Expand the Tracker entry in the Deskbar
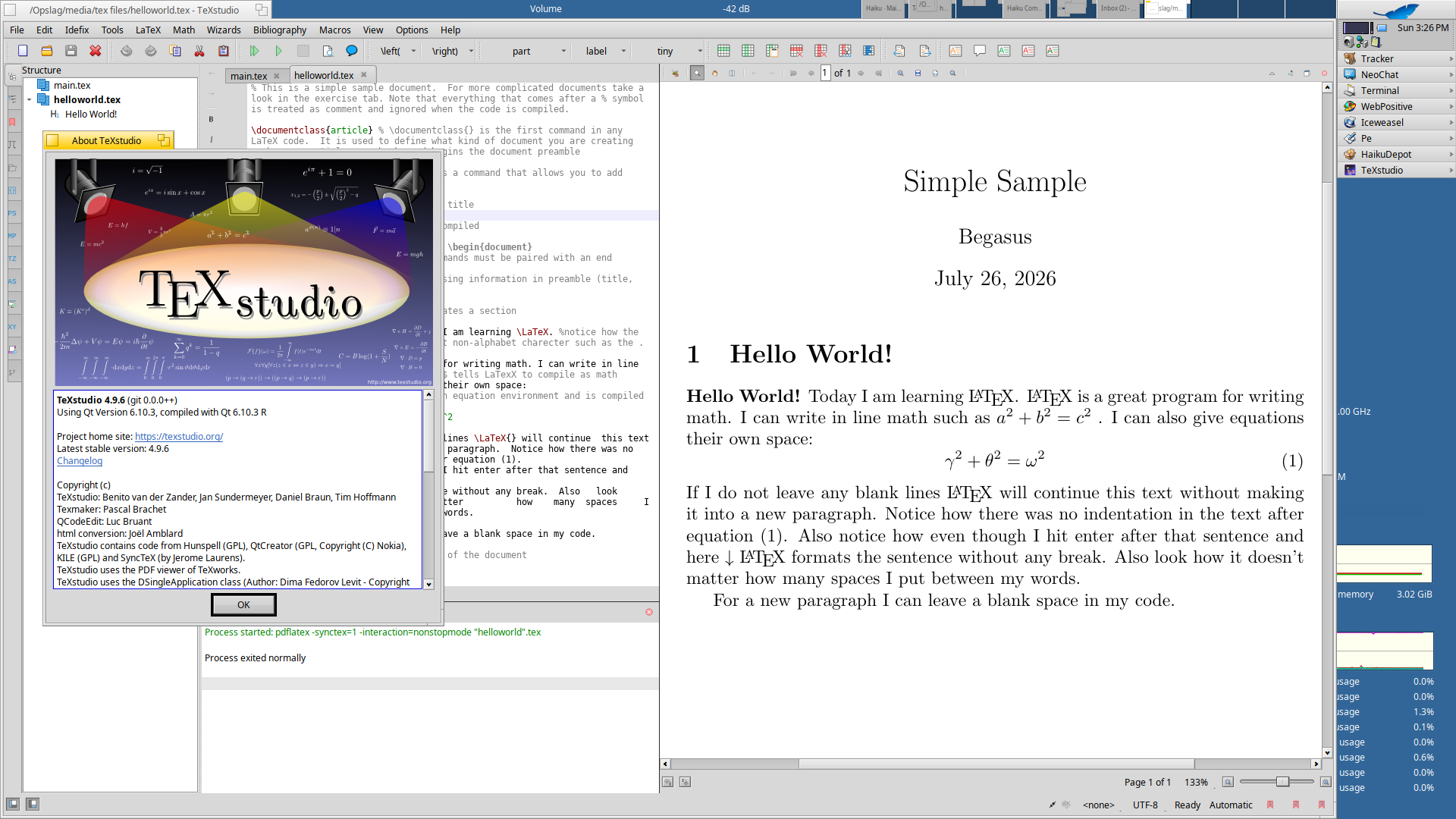 point(1451,59)
